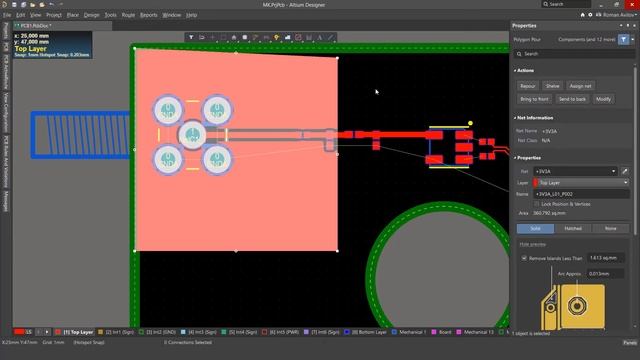The height and width of the screenshot is (360, 640).
Task: Collapse the Actions section
Action: tap(515, 71)
